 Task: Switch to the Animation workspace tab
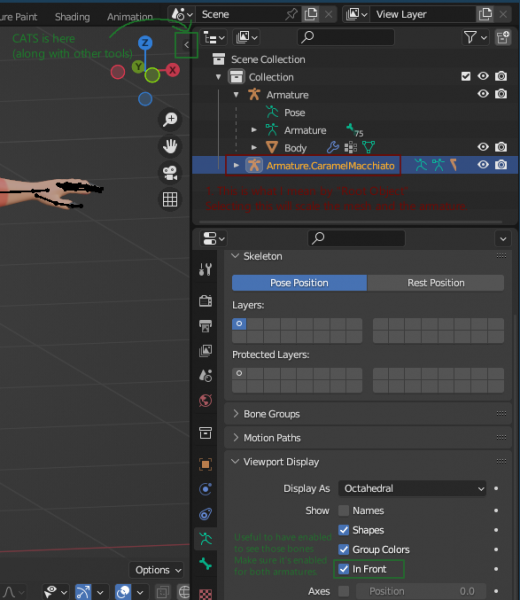[x=130, y=17]
